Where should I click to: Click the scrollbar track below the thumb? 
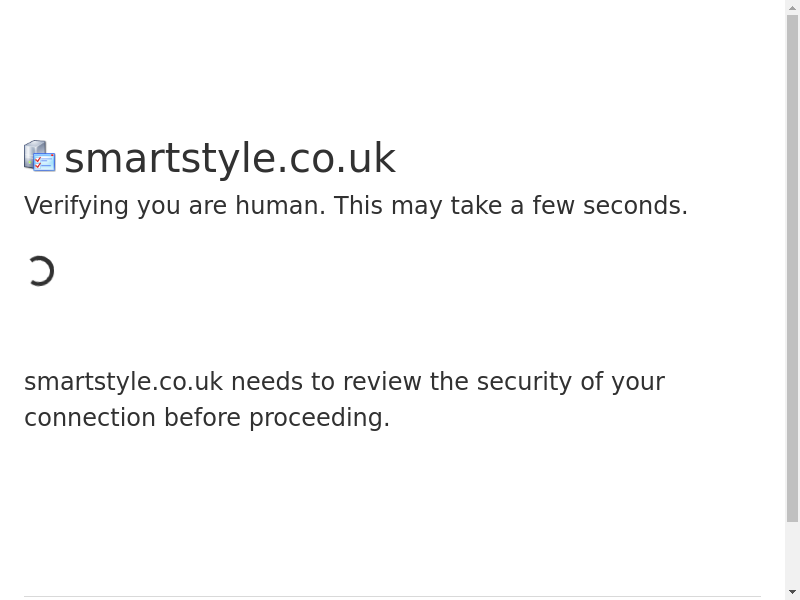point(792,553)
